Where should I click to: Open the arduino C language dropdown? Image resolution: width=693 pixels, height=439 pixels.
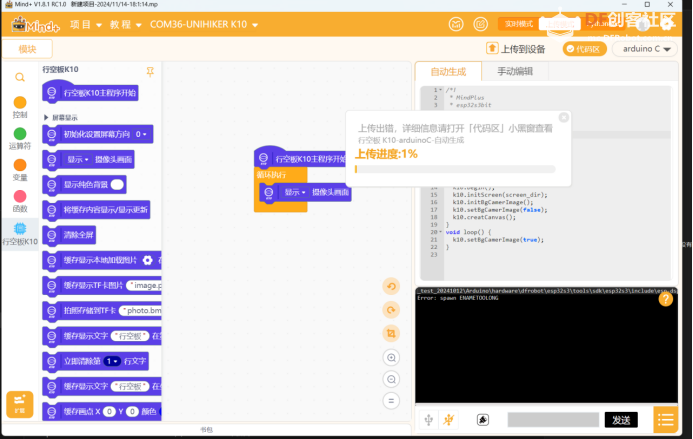click(x=645, y=49)
